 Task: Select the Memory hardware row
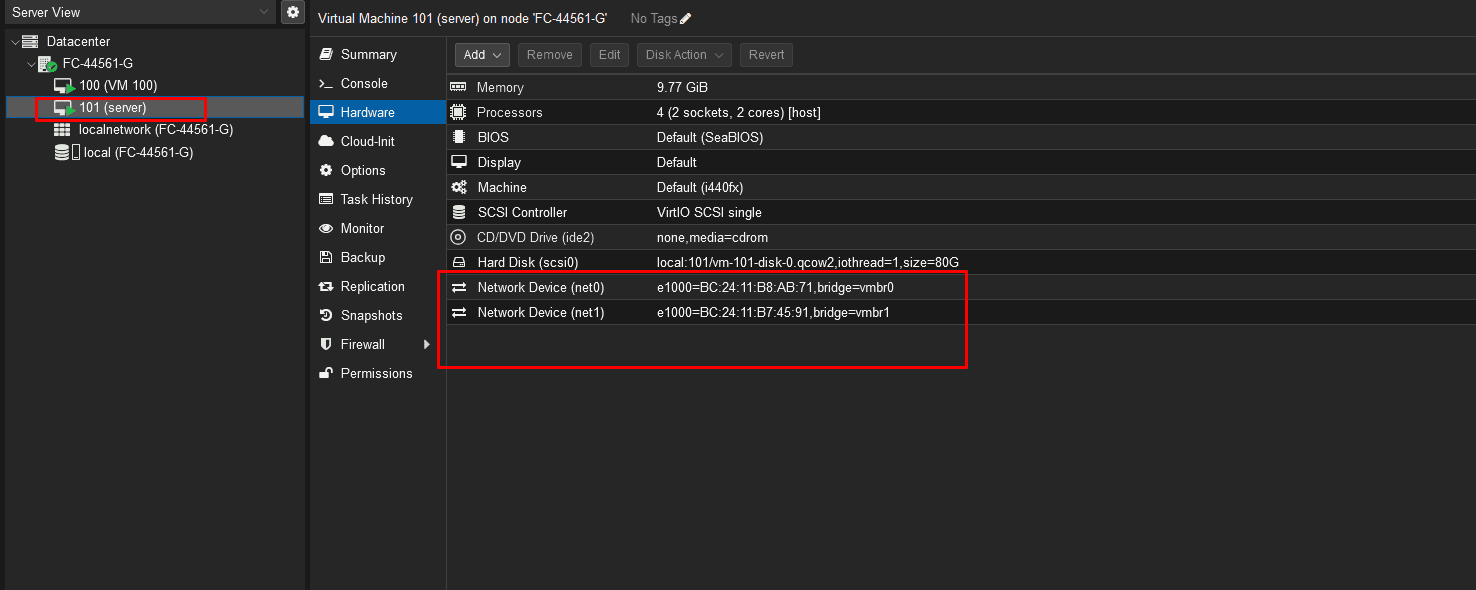[960, 88]
